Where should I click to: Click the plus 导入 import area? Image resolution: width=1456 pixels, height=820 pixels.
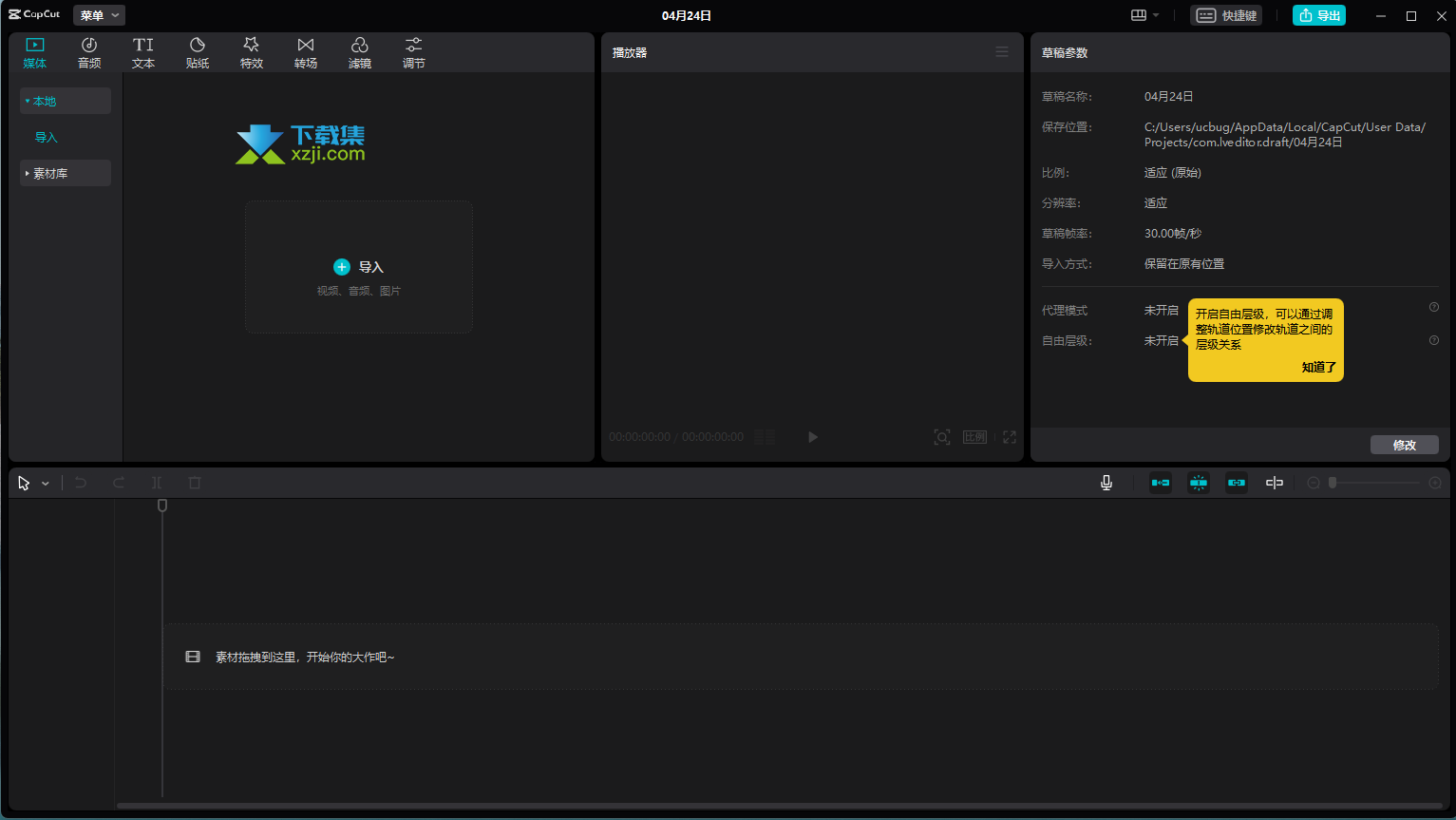point(359,267)
